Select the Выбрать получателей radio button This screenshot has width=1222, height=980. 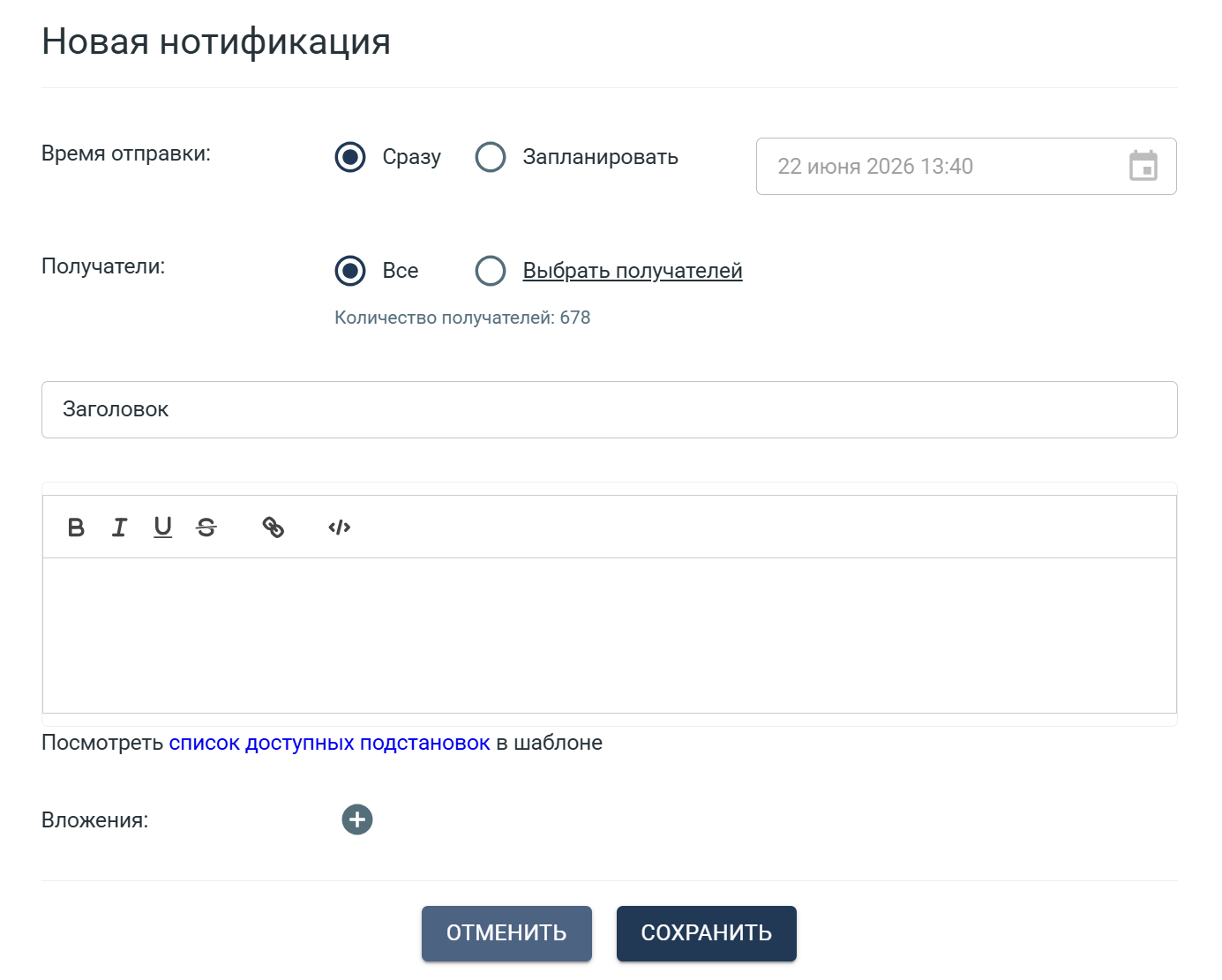[491, 271]
